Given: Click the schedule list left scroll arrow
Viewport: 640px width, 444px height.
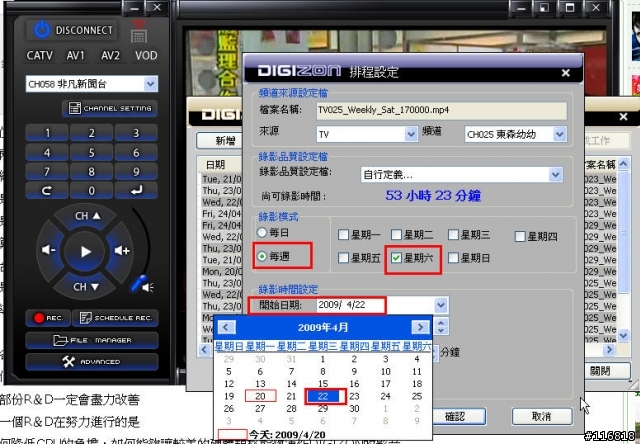Looking at the screenshot, I should [204, 349].
